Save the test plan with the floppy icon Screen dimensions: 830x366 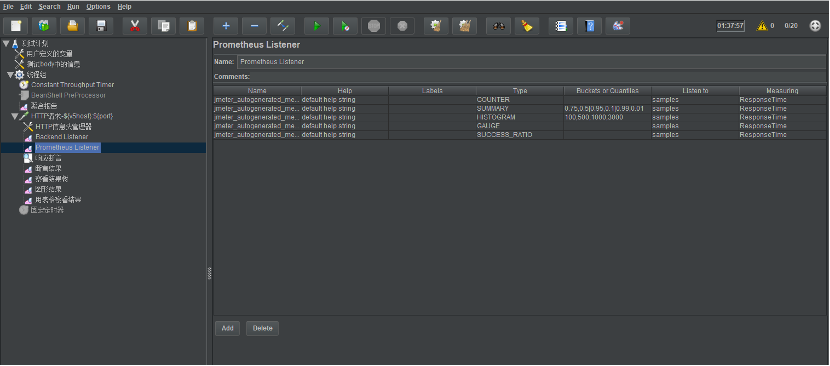pos(101,26)
